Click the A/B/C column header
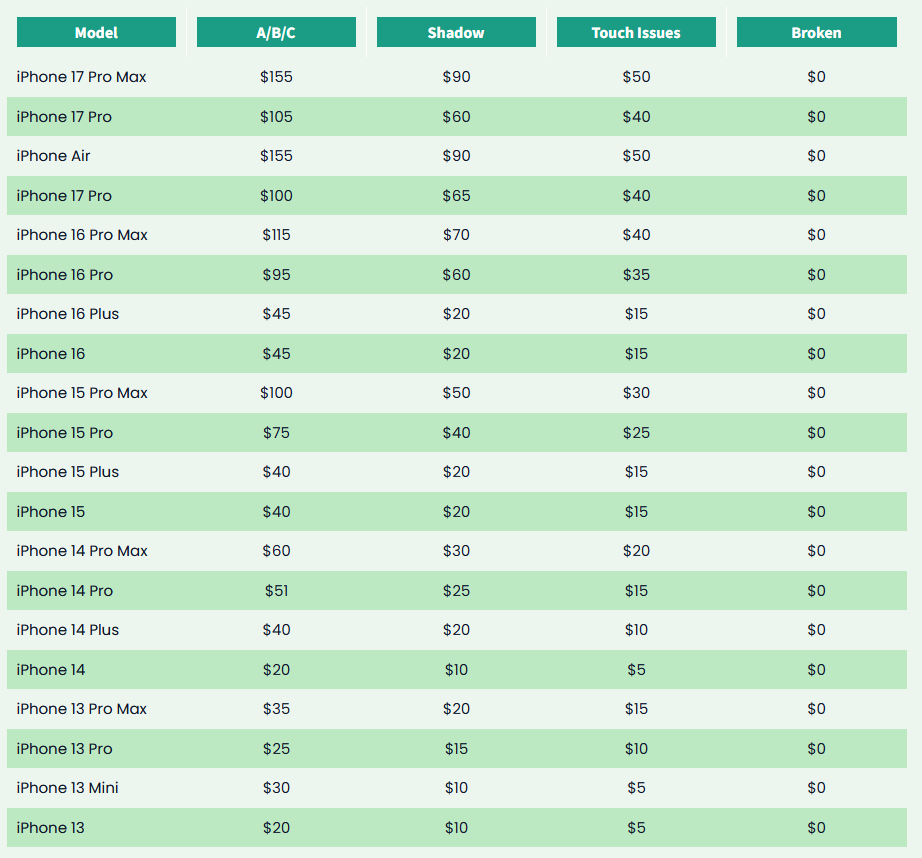Viewport: 922px width, 858px height. pyautogui.click(x=276, y=32)
